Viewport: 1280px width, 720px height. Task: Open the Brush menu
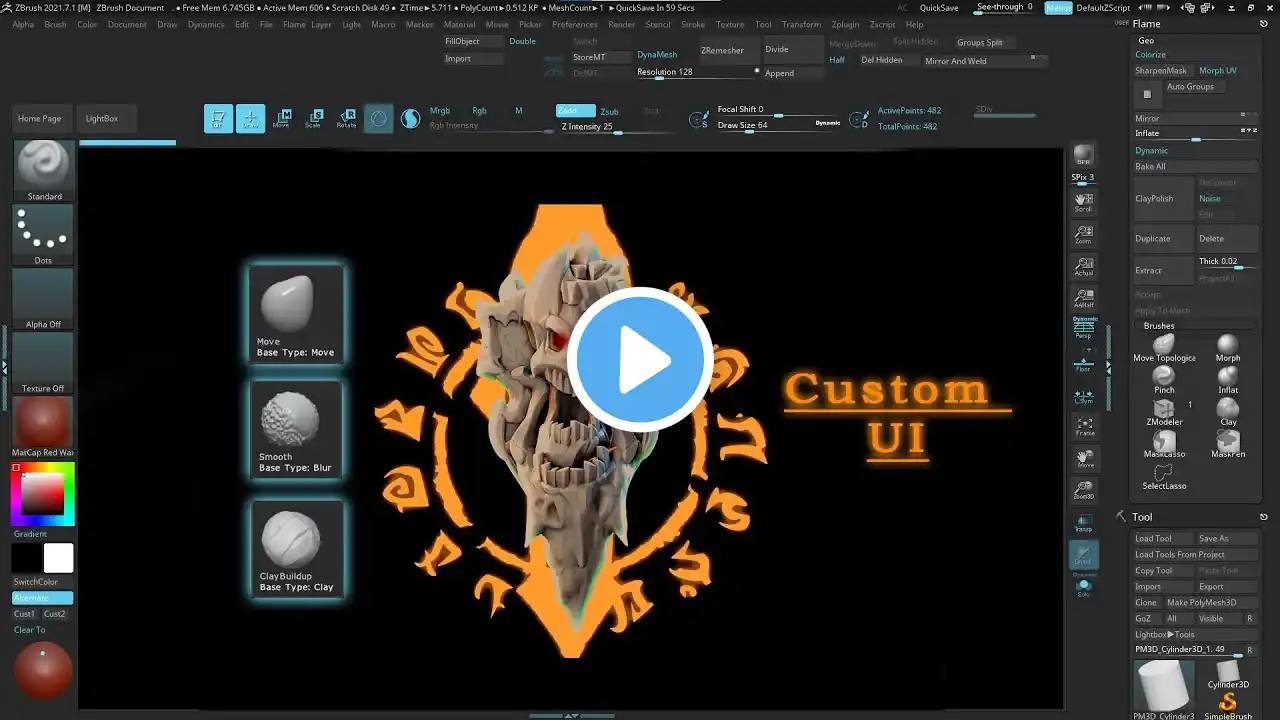pyautogui.click(x=55, y=24)
